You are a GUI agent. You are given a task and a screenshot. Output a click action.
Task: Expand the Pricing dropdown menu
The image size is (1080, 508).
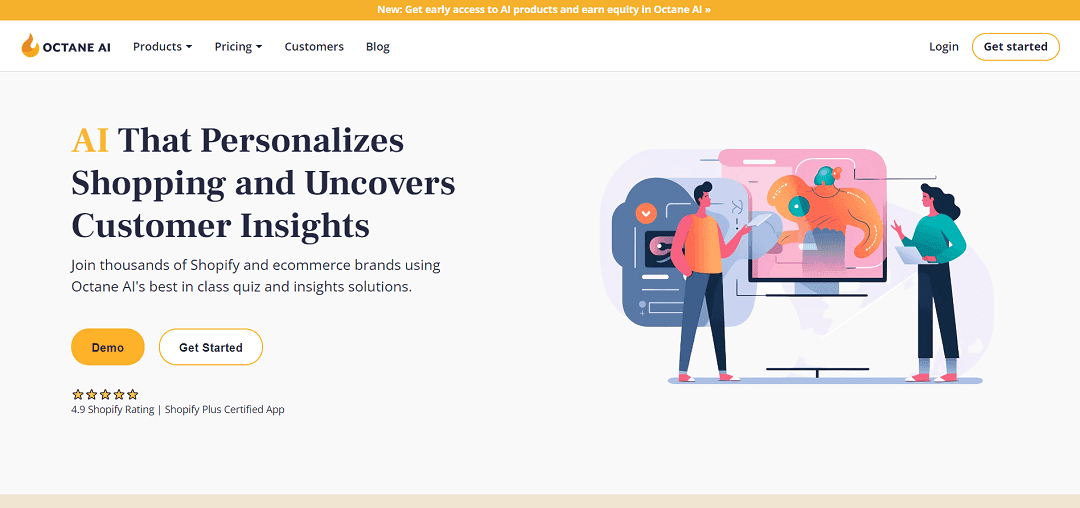point(238,47)
